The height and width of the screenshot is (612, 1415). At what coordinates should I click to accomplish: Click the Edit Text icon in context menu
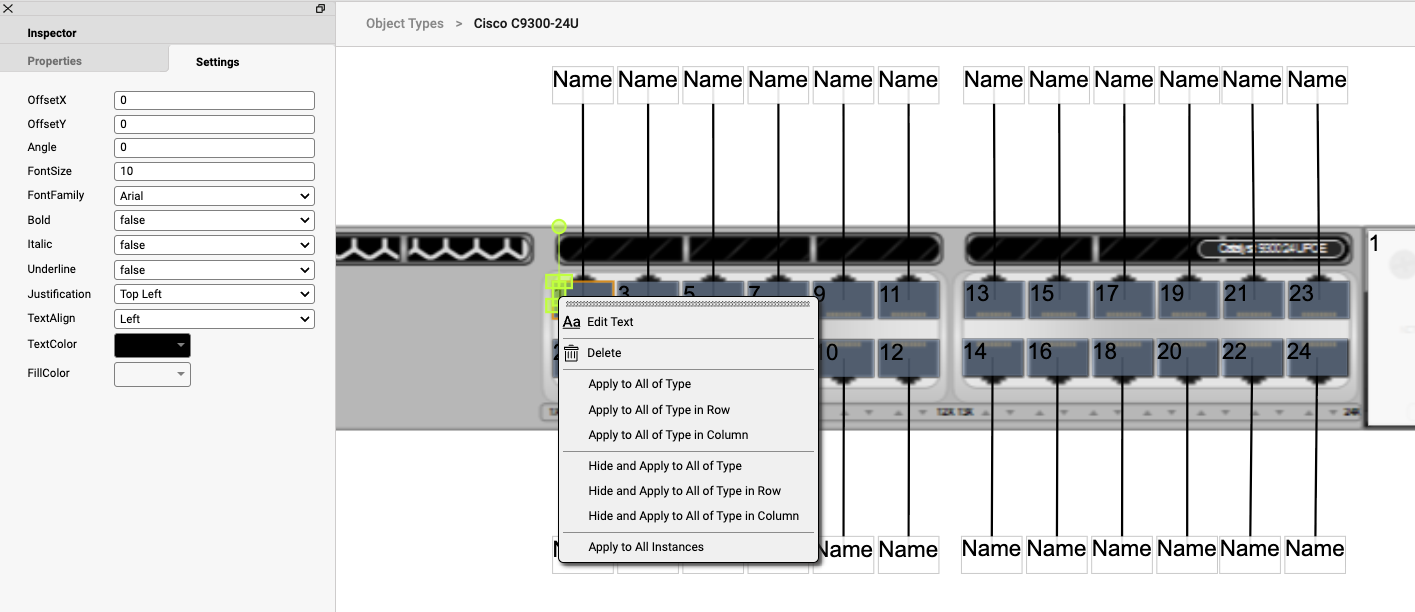click(x=572, y=322)
